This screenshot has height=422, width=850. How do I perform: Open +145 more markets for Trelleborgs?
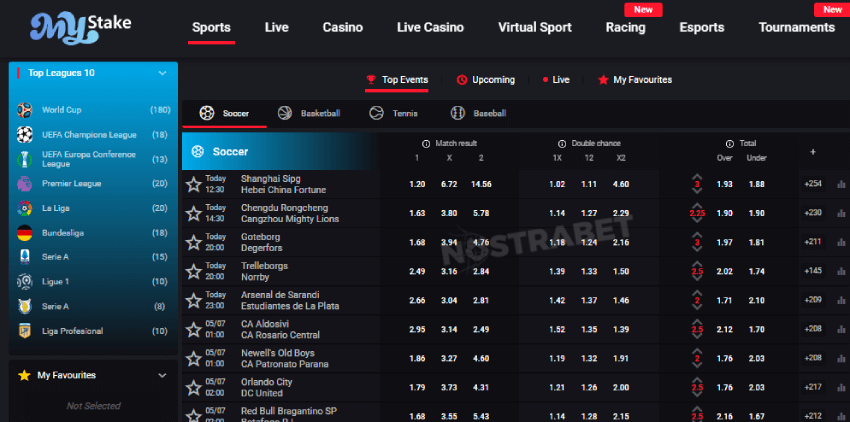click(x=813, y=271)
